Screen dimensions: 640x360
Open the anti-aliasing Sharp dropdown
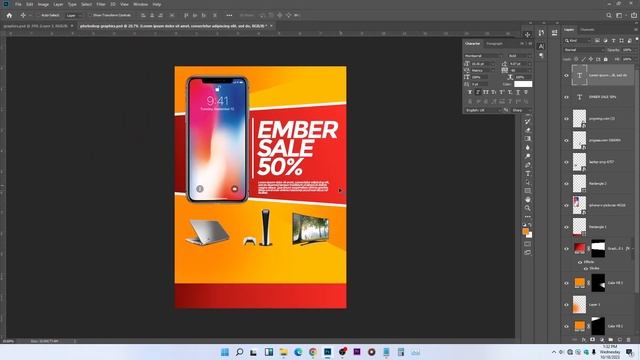pyautogui.click(x=521, y=110)
